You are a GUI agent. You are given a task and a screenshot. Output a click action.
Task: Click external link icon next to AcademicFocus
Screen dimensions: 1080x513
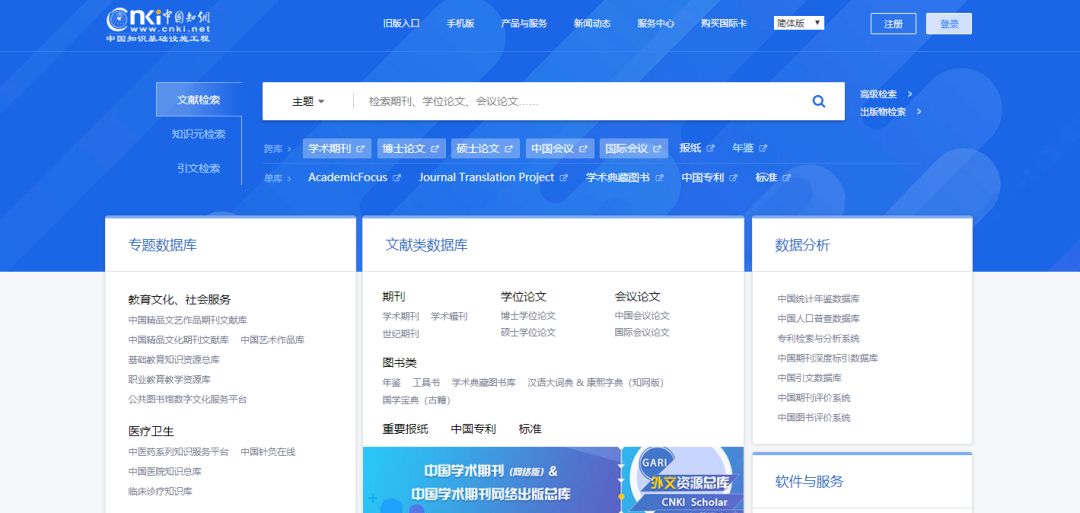pyautogui.click(x=397, y=178)
